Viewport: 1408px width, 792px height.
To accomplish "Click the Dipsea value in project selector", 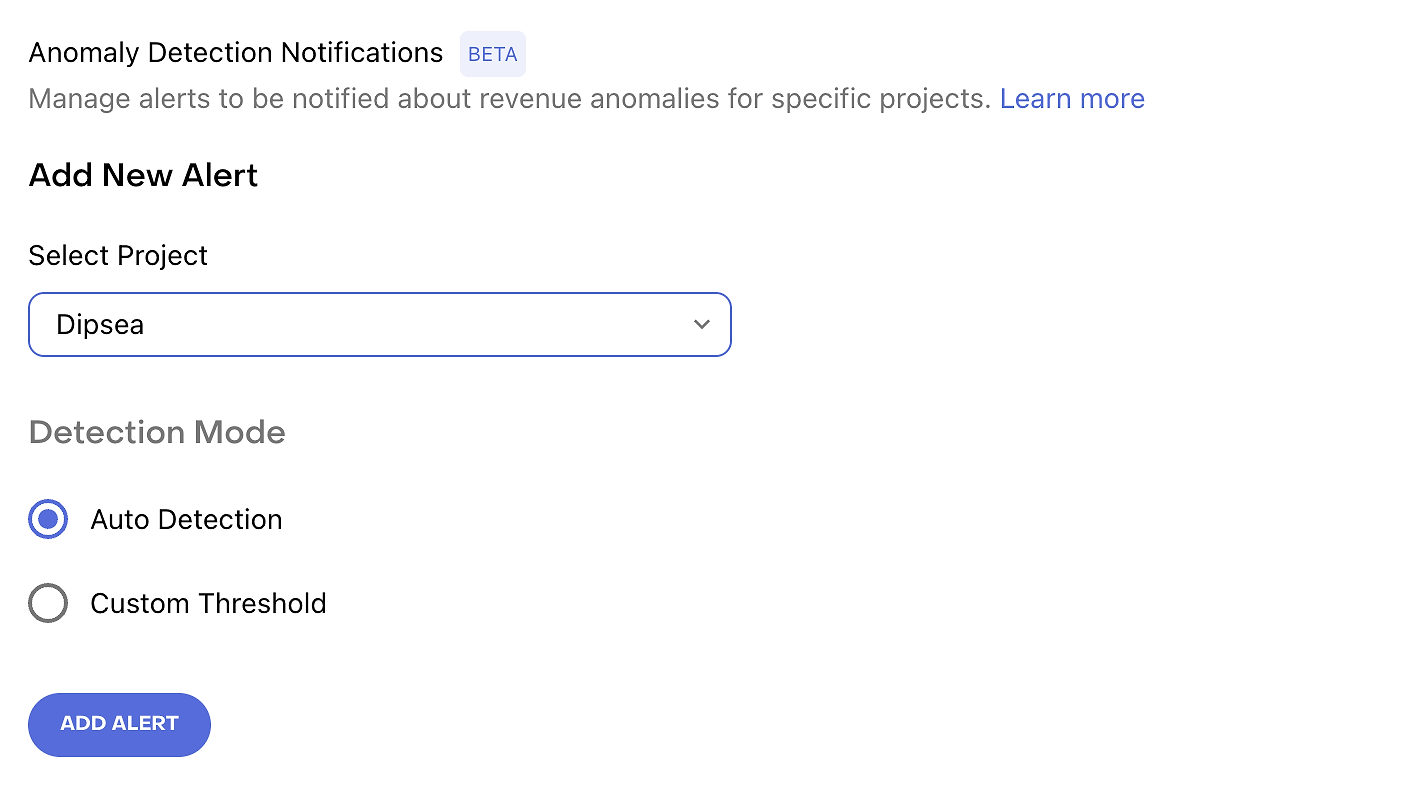I will [x=100, y=325].
